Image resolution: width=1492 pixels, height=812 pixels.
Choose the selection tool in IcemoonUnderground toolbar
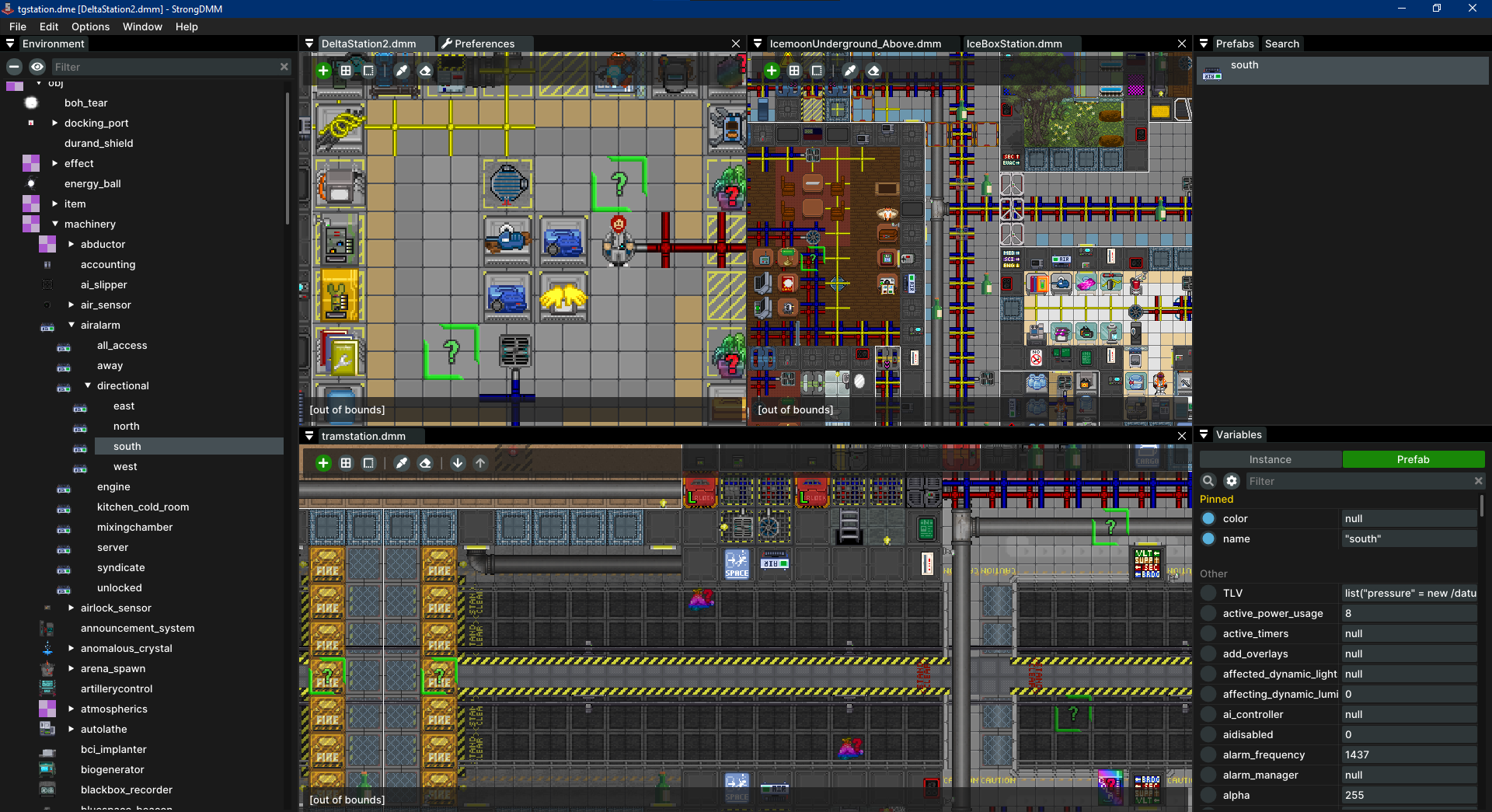tap(817, 71)
